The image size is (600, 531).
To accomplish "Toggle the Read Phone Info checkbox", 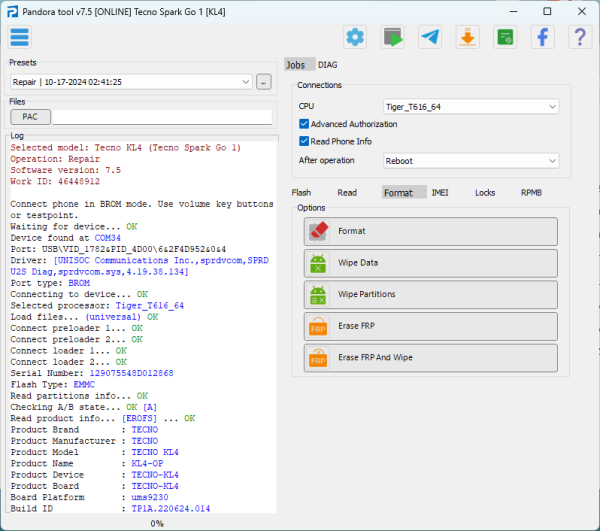I will (x=304, y=141).
